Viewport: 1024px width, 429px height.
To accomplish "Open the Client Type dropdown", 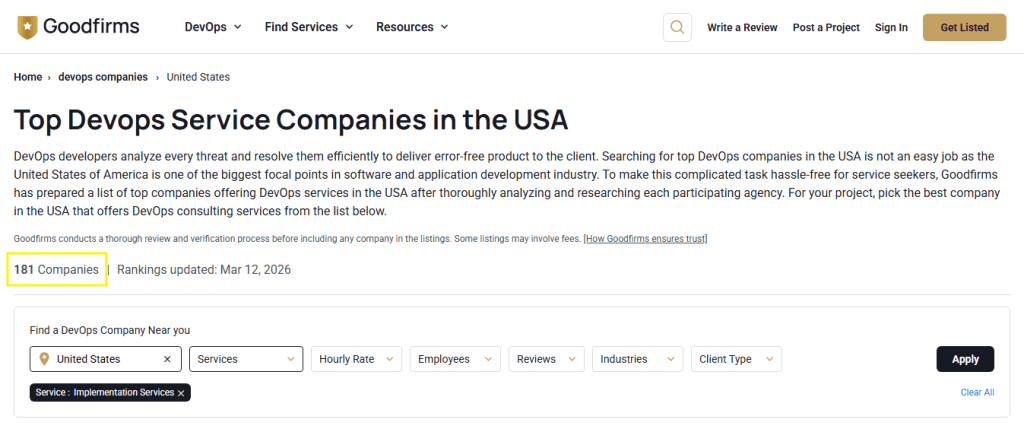I will point(736,359).
